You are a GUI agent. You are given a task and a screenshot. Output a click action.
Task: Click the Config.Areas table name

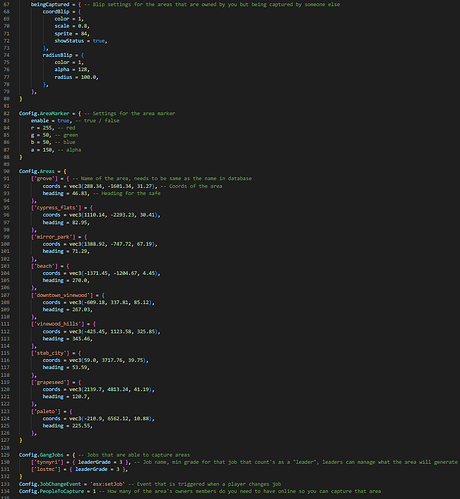click(37, 171)
